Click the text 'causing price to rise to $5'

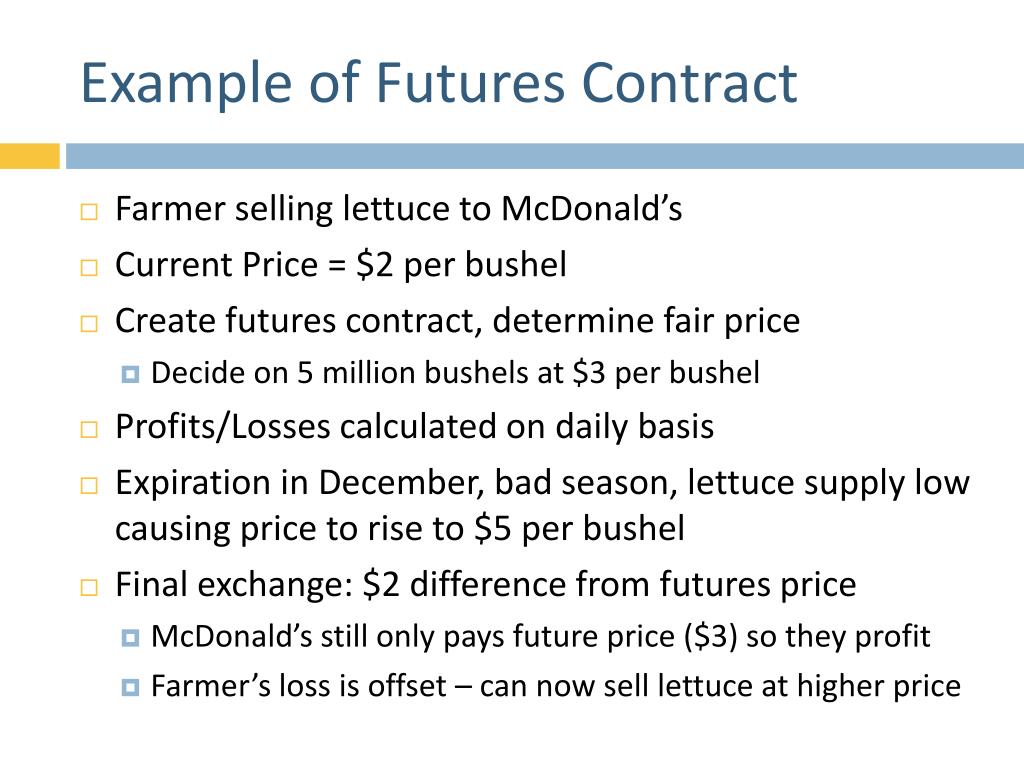[x=313, y=529]
